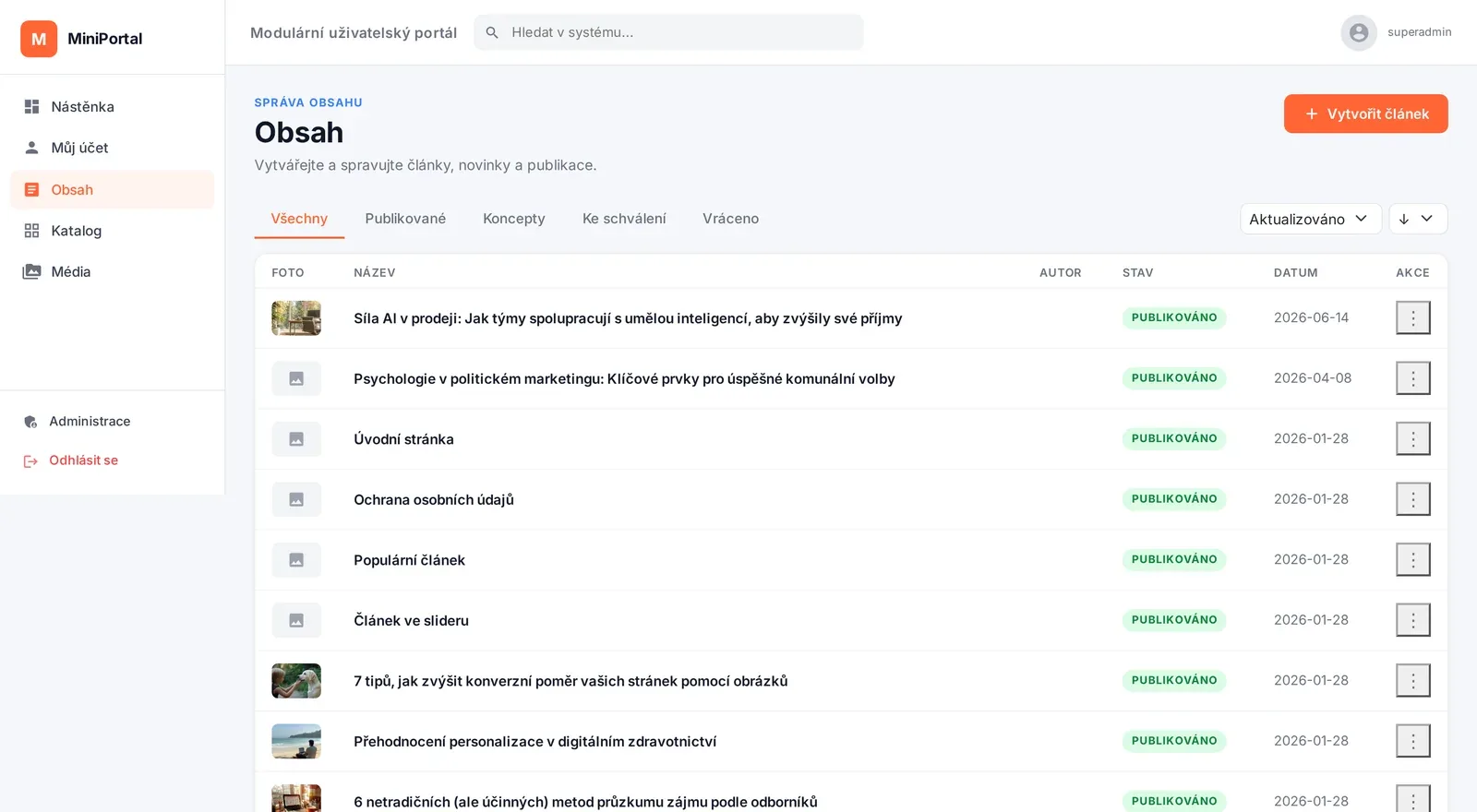This screenshot has height=812, width=1477.
Task: Open actions menu for Přehodnocení personalizace article
Action: [1412, 741]
